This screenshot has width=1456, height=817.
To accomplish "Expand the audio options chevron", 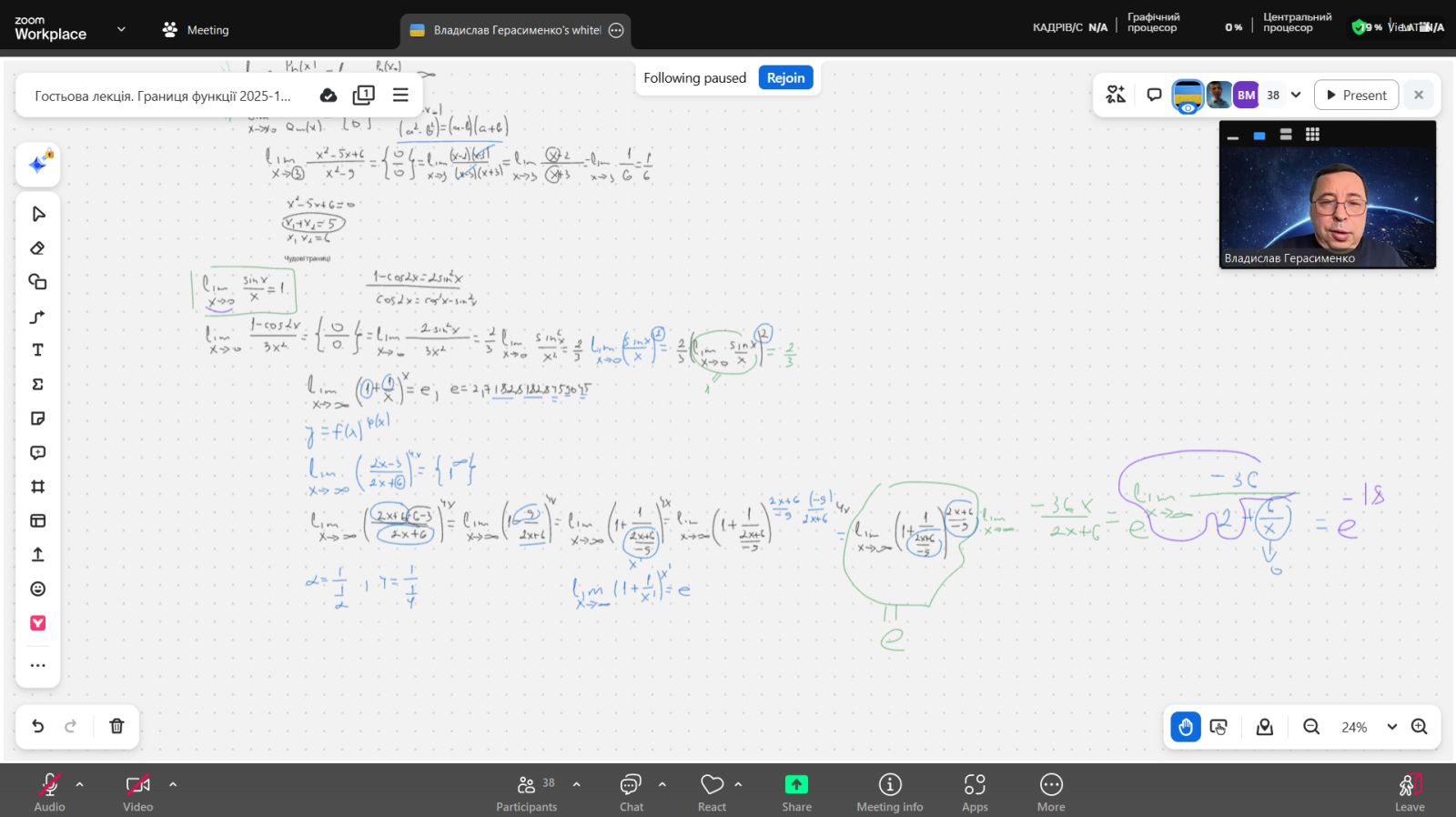I will [79, 783].
